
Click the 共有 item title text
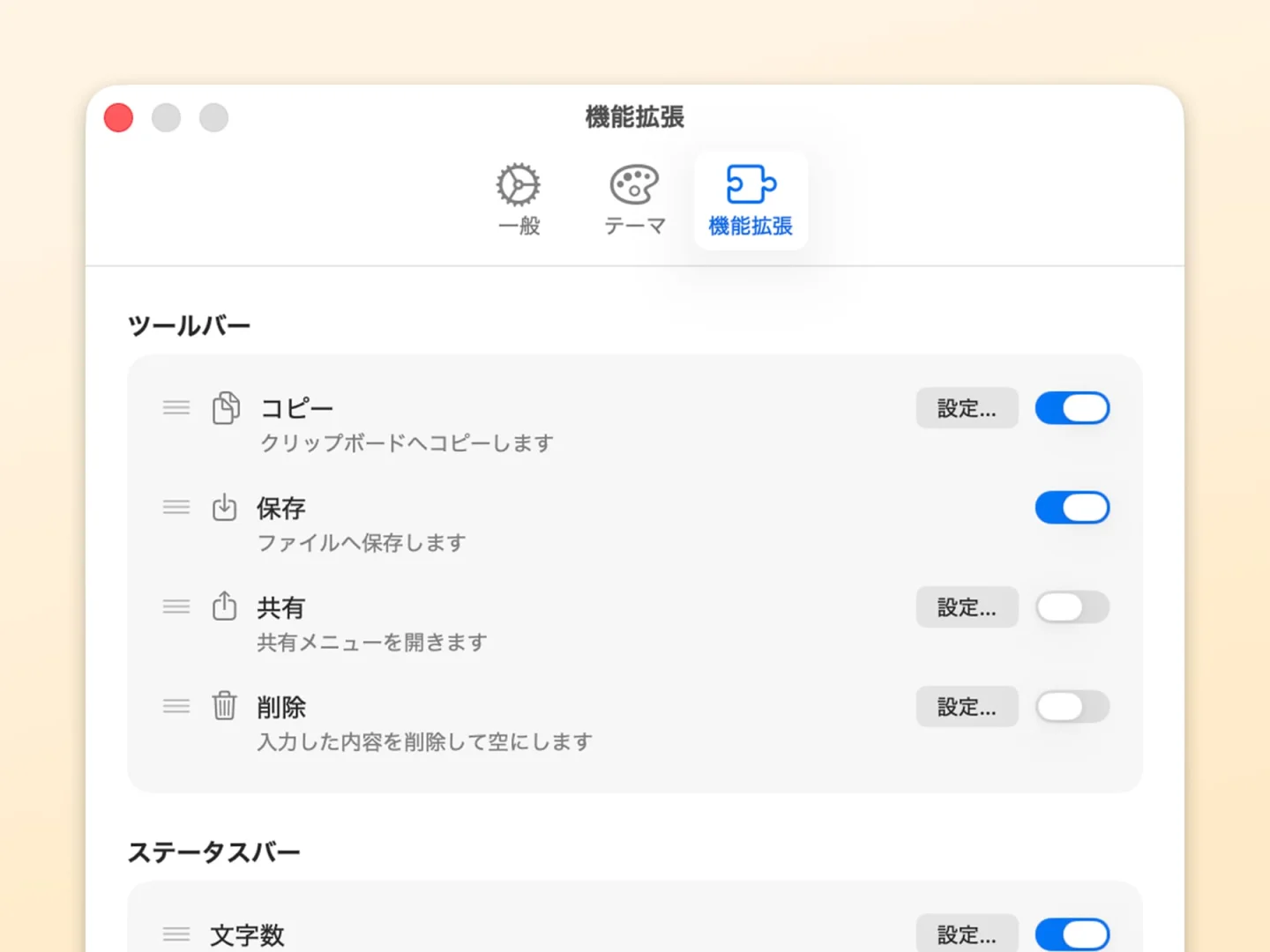click(281, 607)
